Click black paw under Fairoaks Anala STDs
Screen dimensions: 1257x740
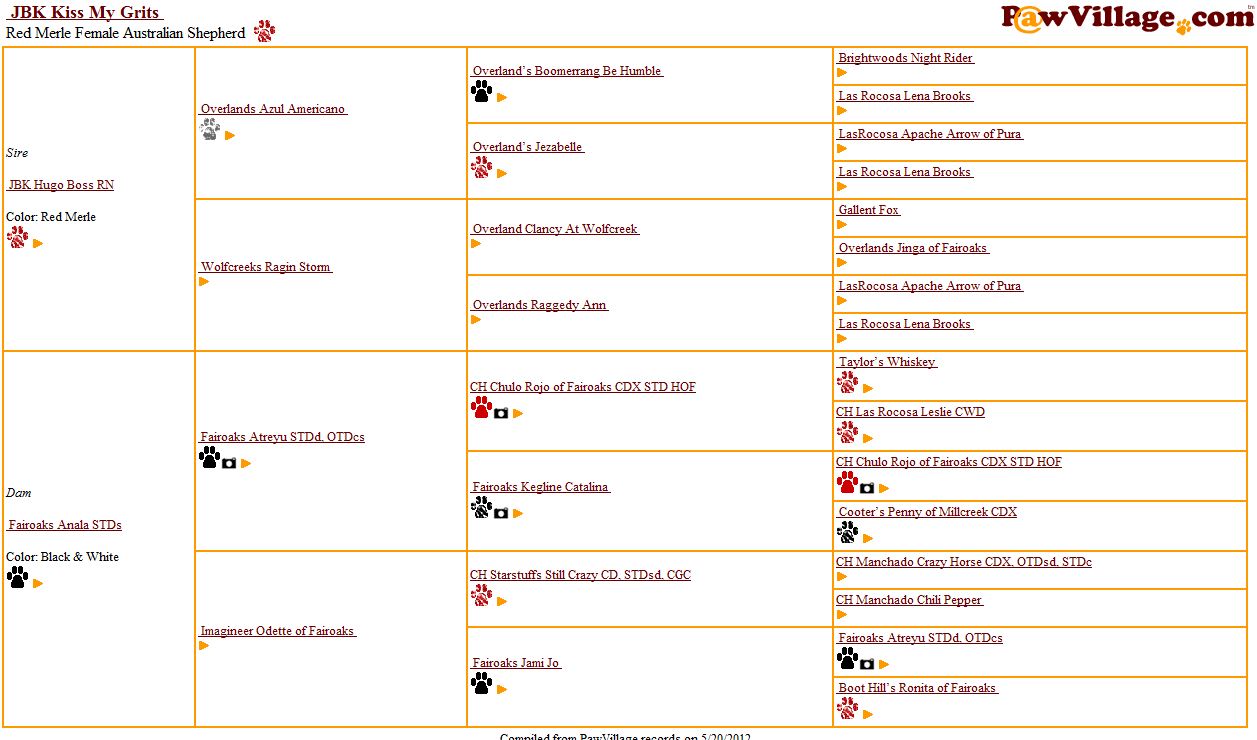[17, 577]
